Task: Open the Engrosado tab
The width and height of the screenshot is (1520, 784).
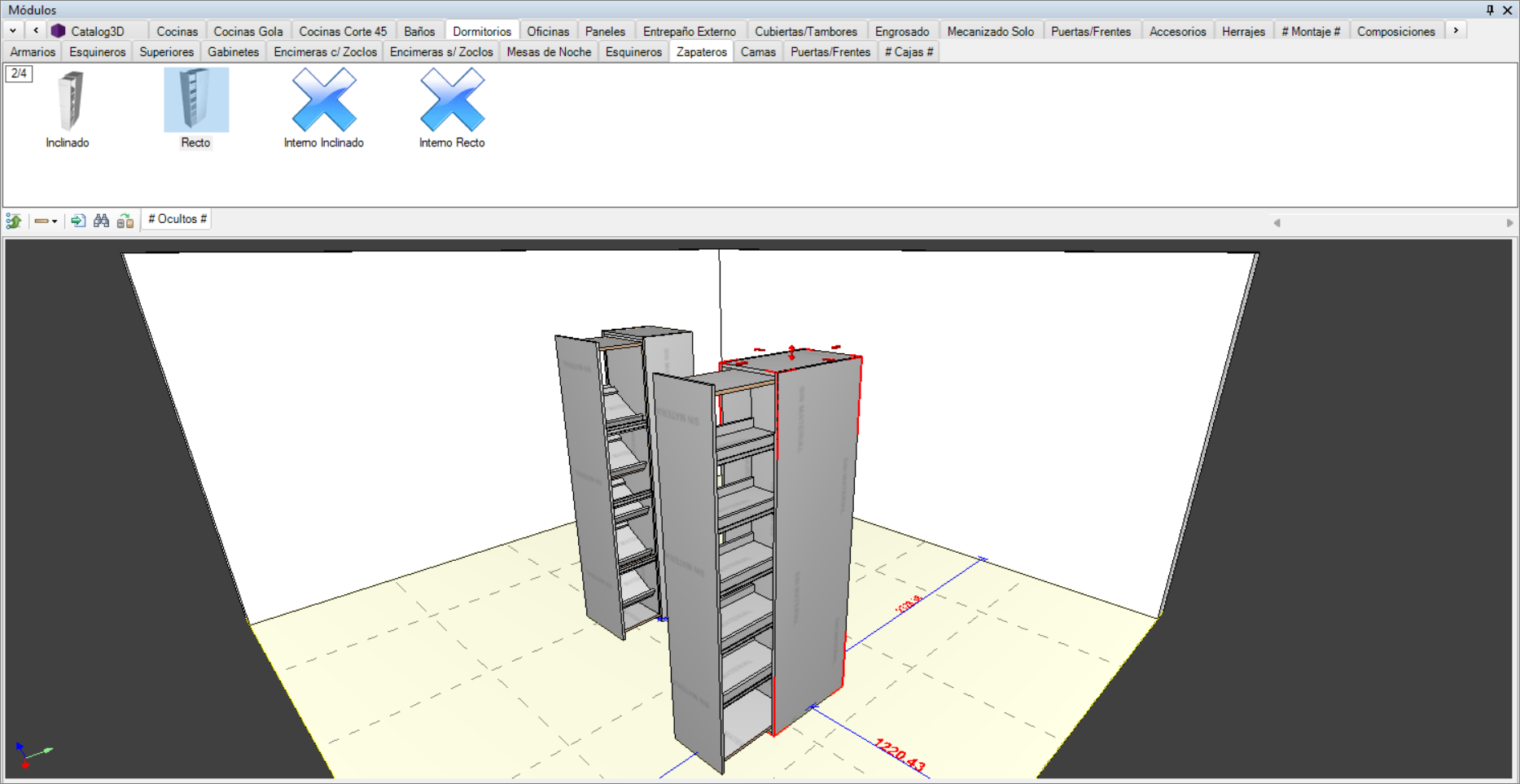Action: pos(902,31)
